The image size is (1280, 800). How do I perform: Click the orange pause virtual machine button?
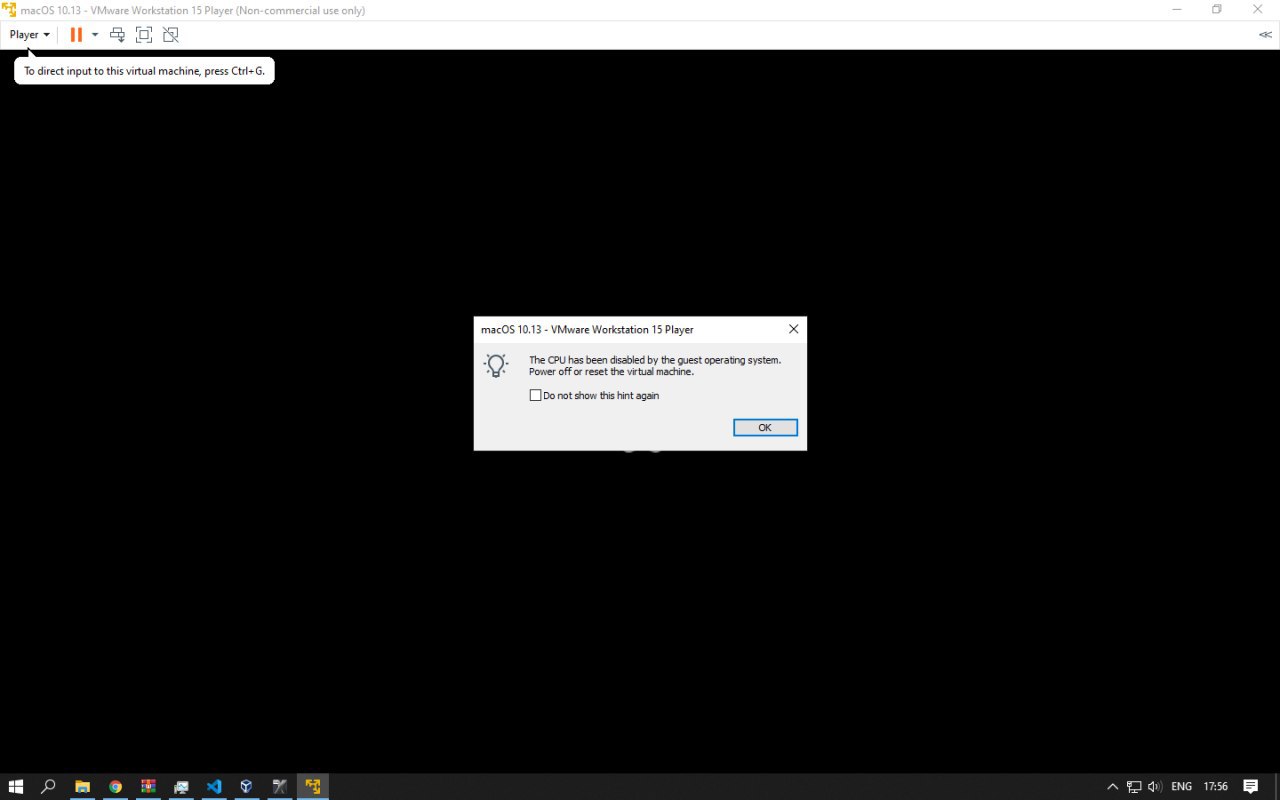(x=76, y=34)
